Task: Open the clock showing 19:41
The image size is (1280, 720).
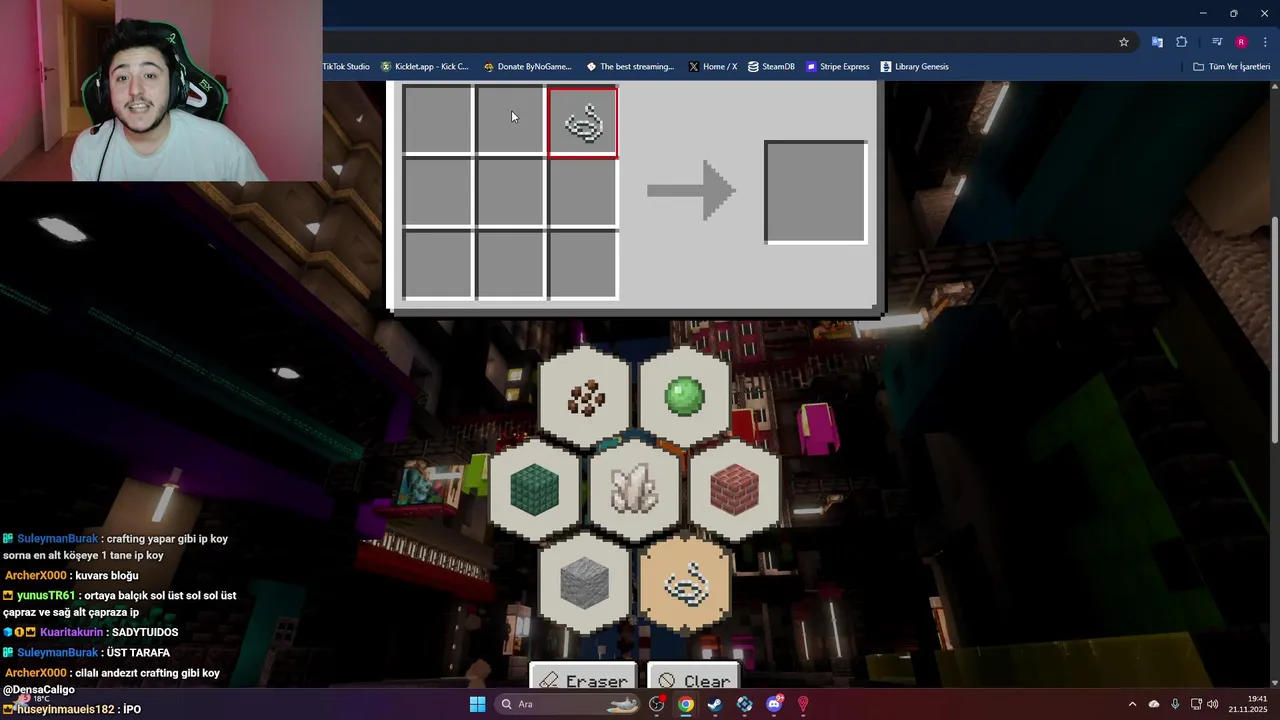Action: (x=1247, y=704)
